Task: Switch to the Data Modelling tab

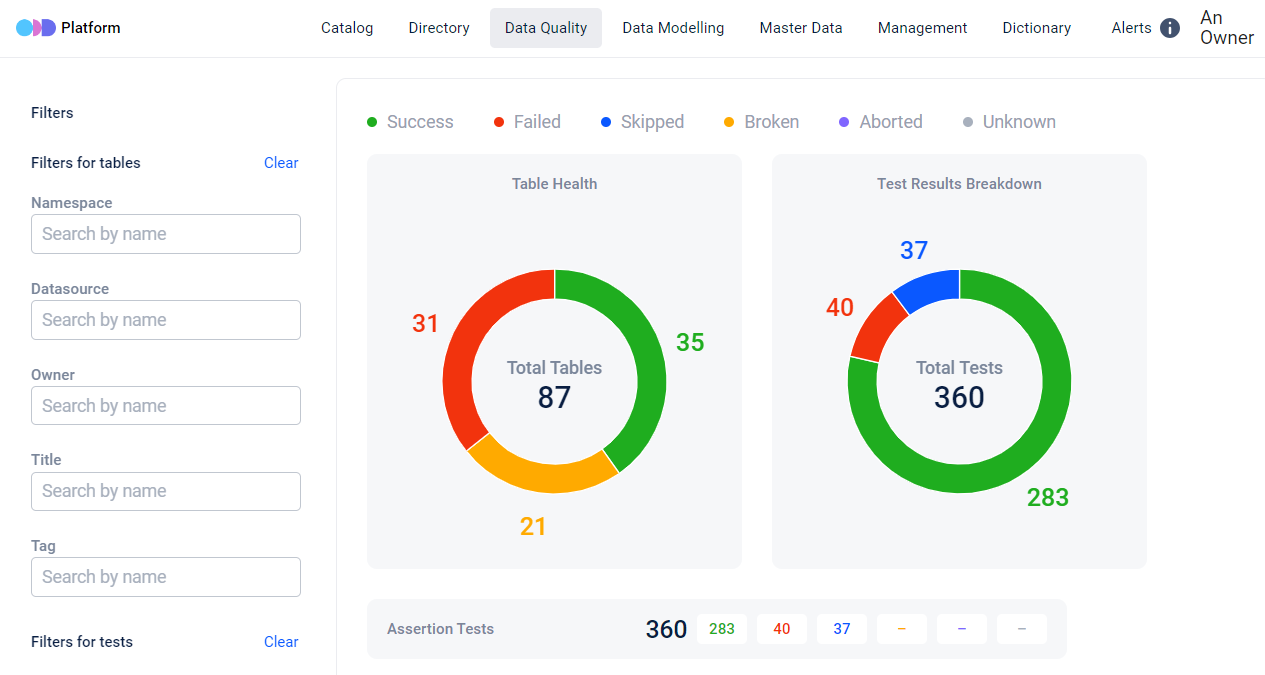Action: tap(673, 28)
